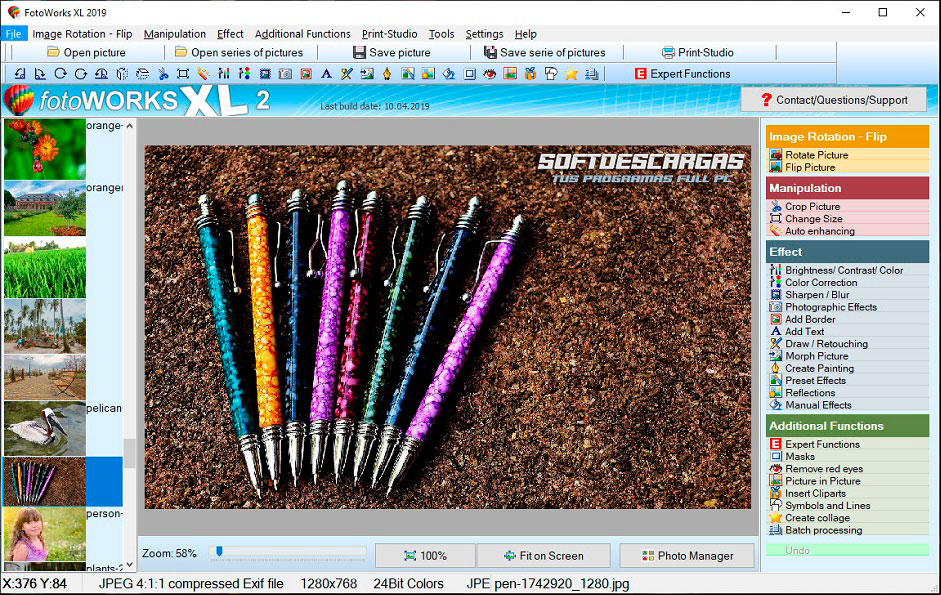Click the Contact/Questions/Support button
Viewport: 941px width, 595px height.
tap(834, 100)
